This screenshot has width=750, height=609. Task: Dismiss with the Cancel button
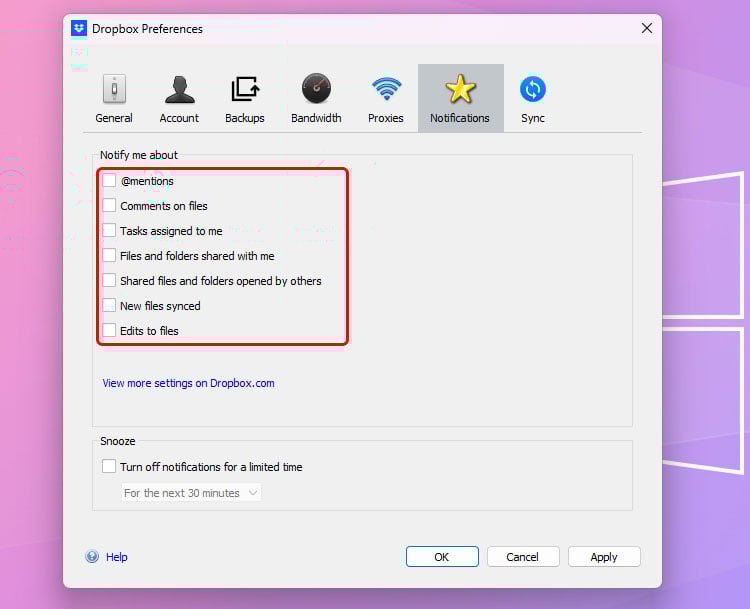[x=523, y=557]
